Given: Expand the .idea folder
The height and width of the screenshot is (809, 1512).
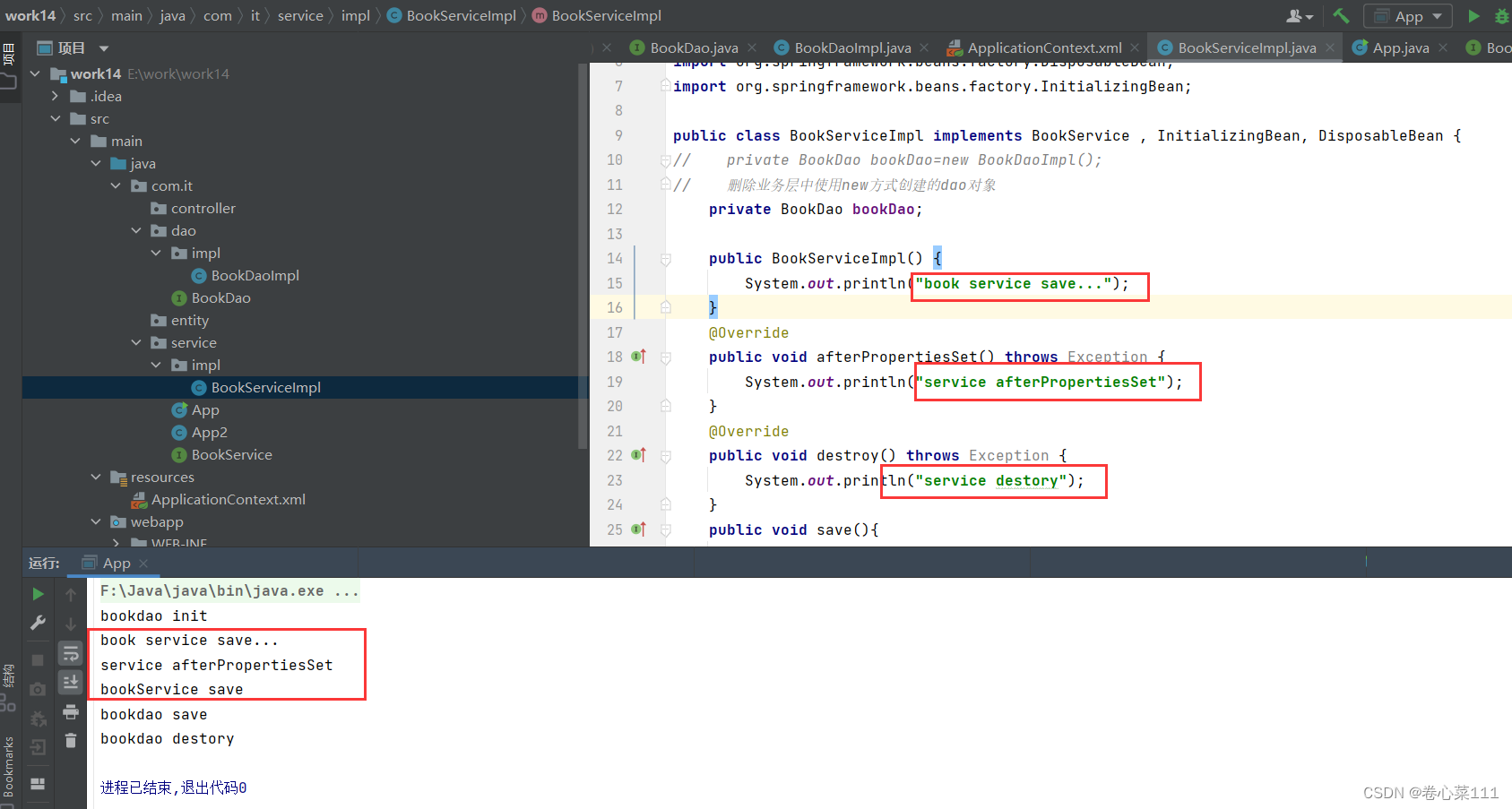Looking at the screenshot, I should (55, 96).
